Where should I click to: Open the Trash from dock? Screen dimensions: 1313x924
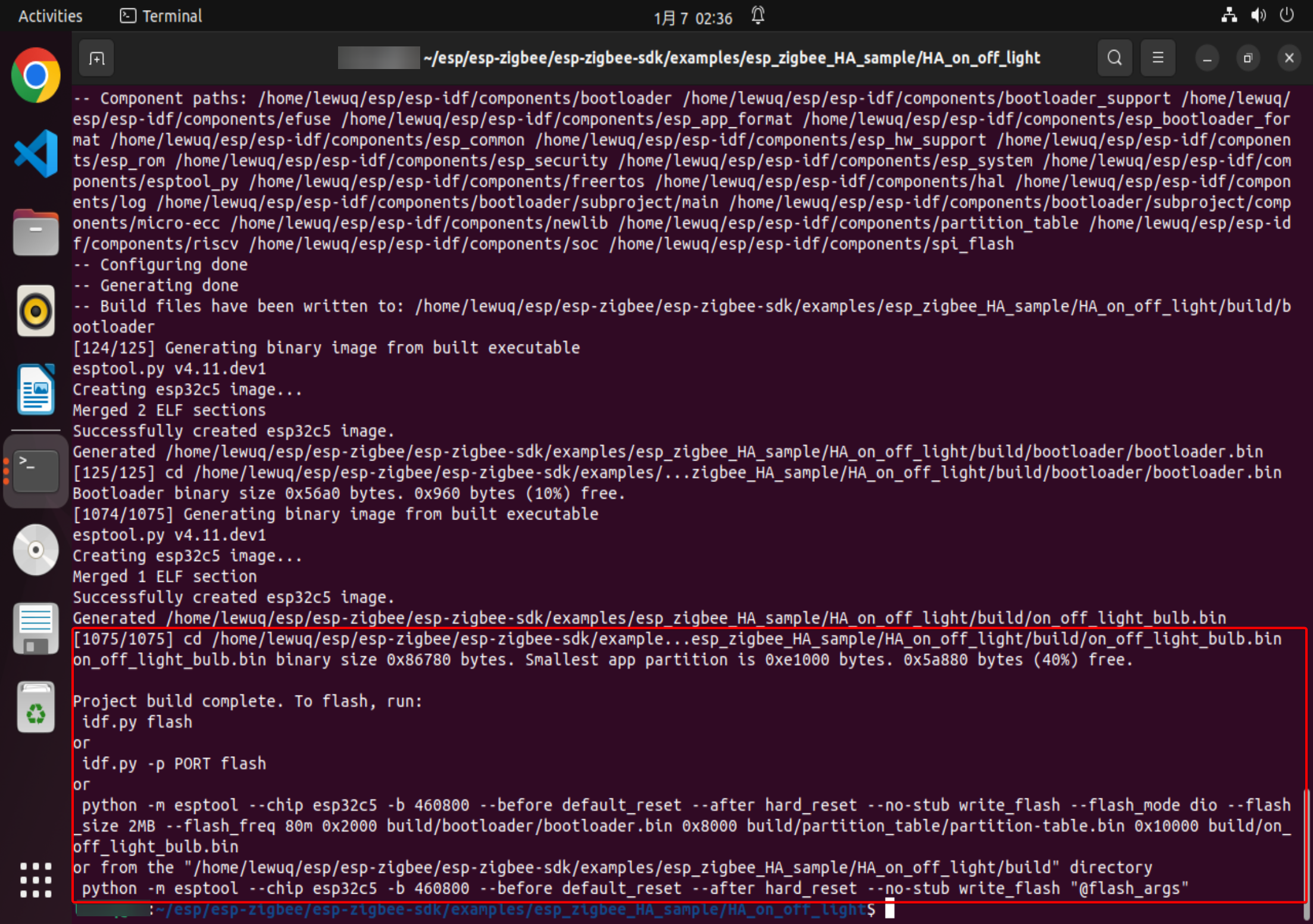[x=36, y=707]
